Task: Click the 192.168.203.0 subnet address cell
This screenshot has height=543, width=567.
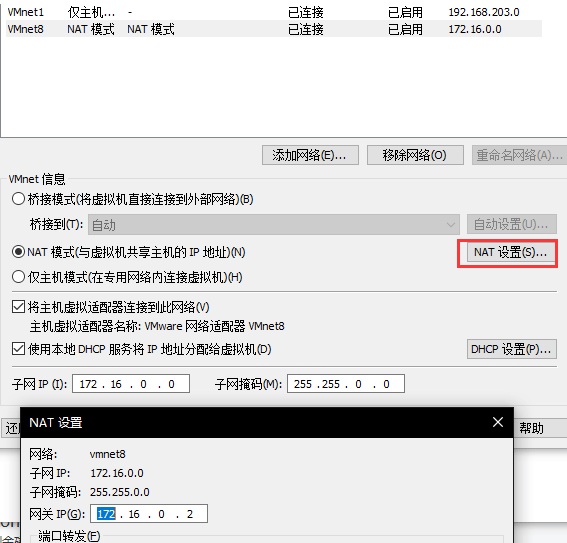Action: tap(484, 12)
